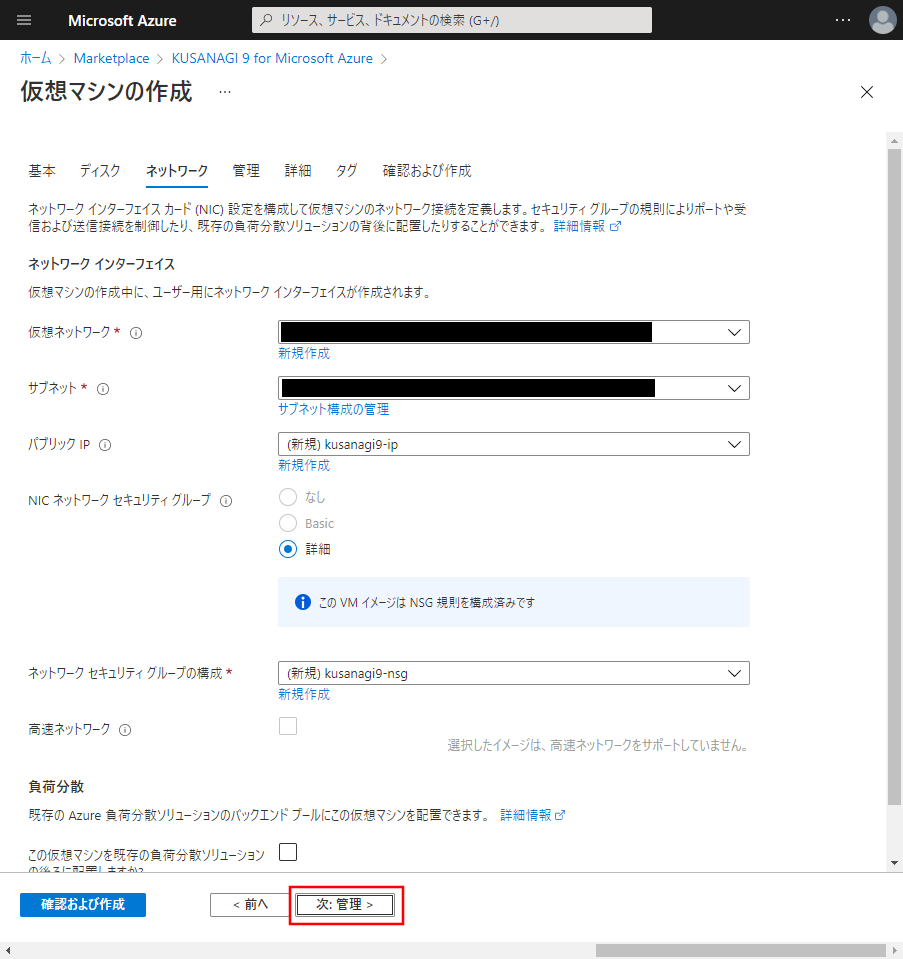This screenshot has height=959, width=903.
Task: Open external link icon after top 詳細情報
Action: click(615, 226)
